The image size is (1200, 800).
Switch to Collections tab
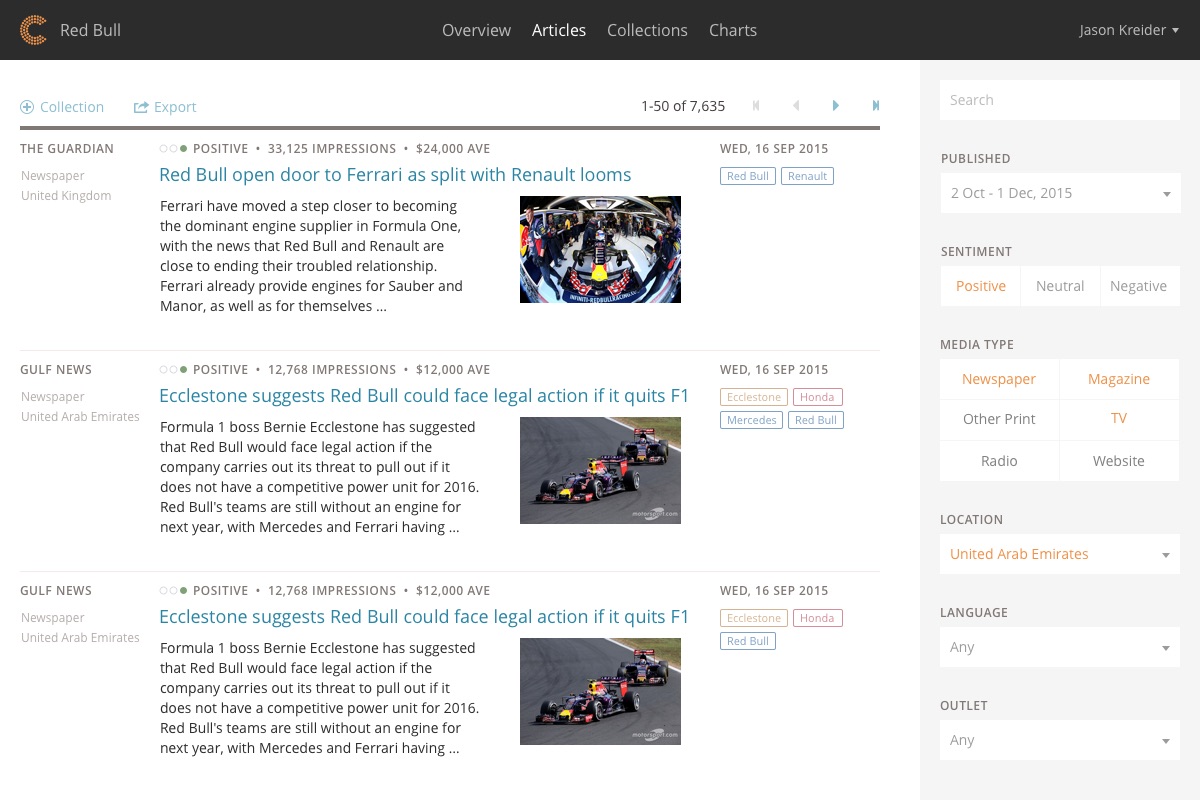647,30
